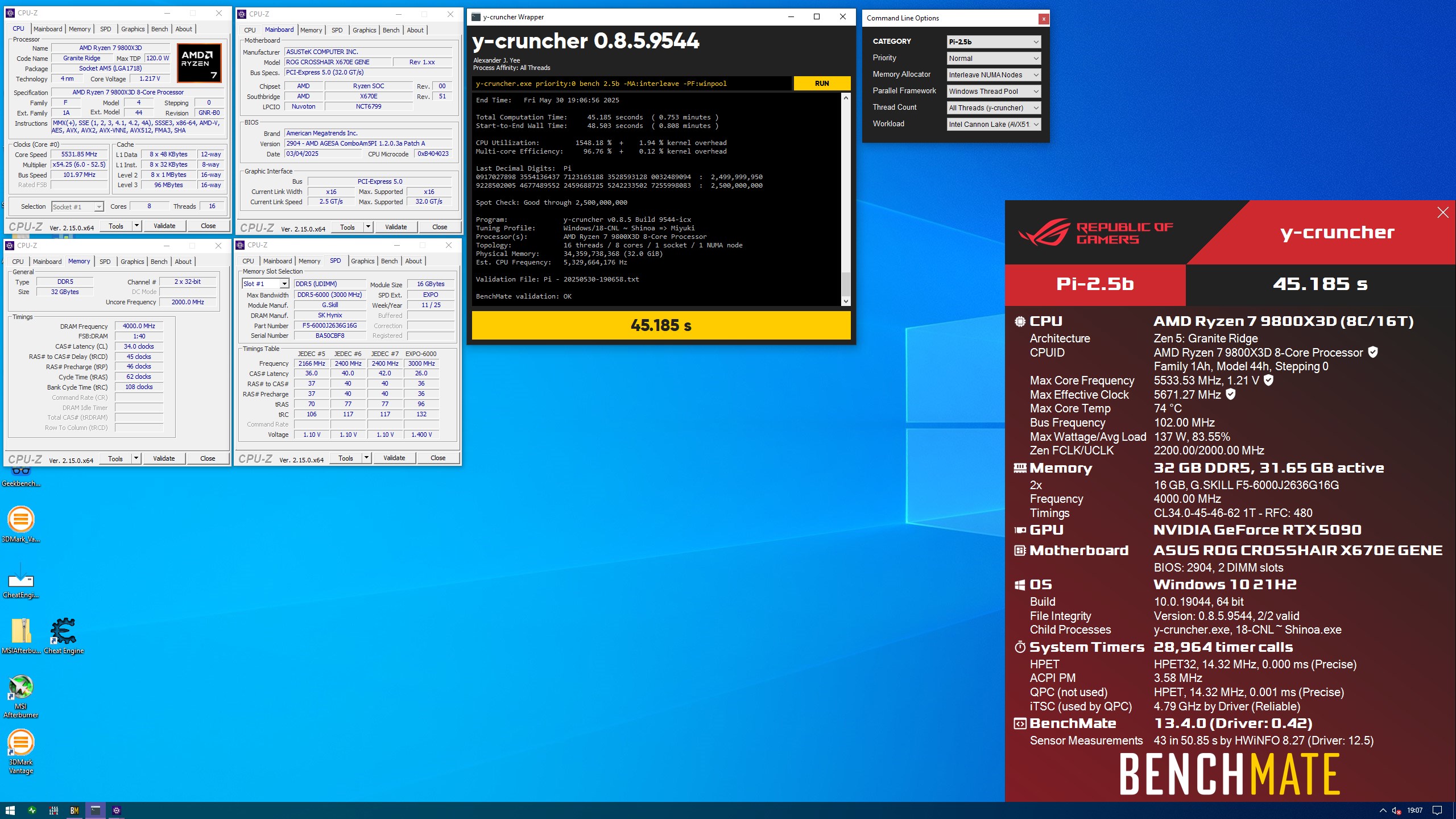
Task: Switch to the y-cruncher console taskbar icon
Action: [x=96, y=810]
